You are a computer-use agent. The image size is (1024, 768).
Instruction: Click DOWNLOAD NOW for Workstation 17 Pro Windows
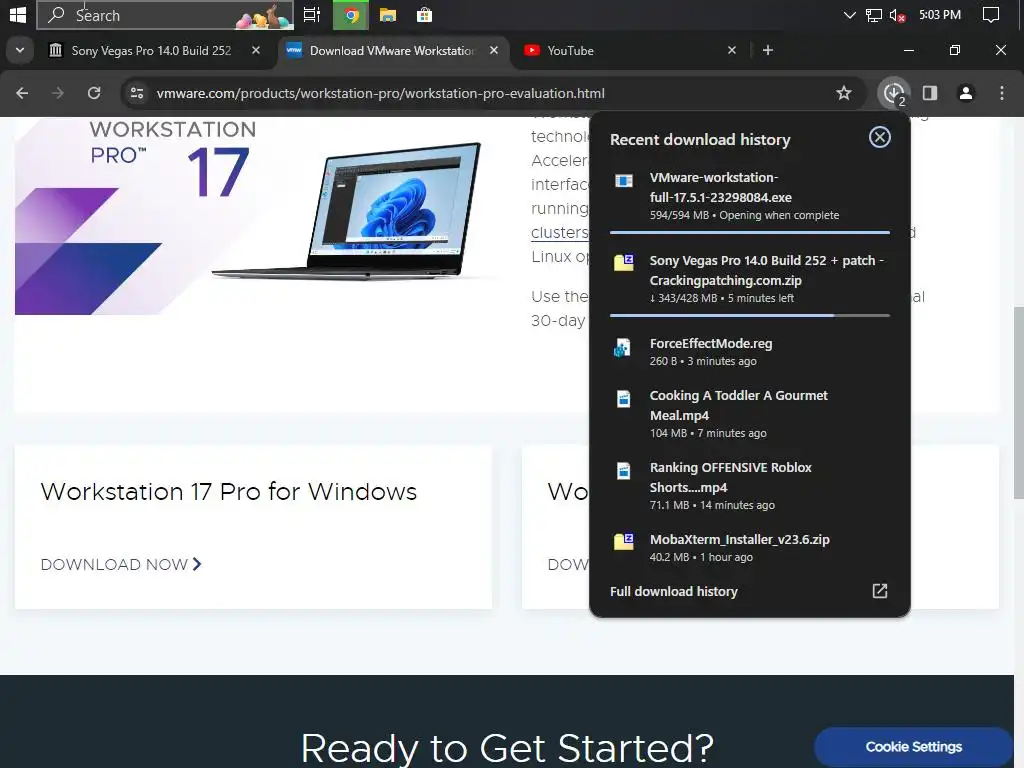tap(121, 564)
